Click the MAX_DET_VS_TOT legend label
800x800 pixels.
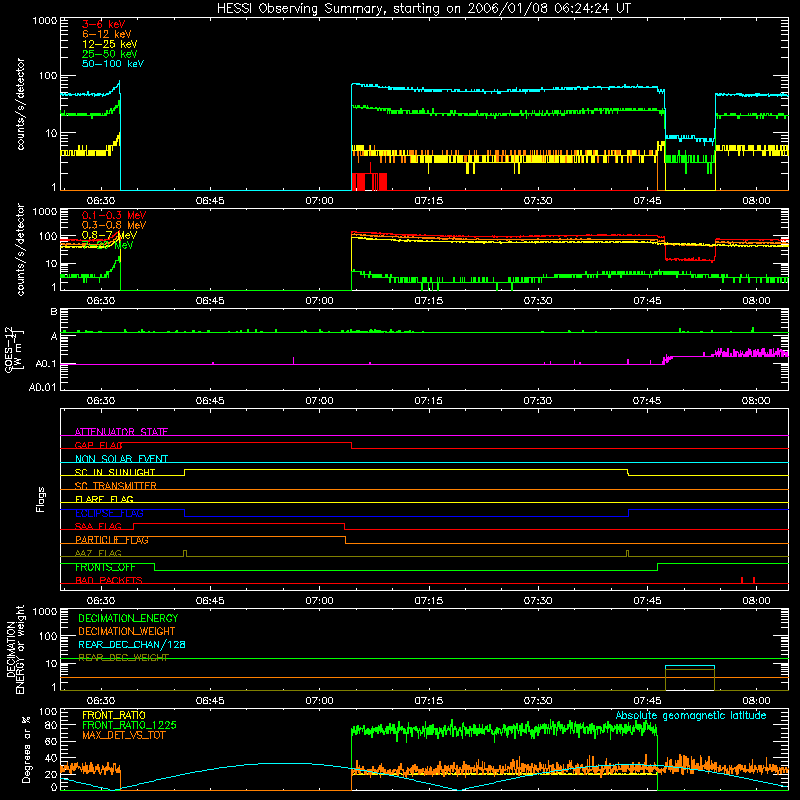click(x=123, y=735)
